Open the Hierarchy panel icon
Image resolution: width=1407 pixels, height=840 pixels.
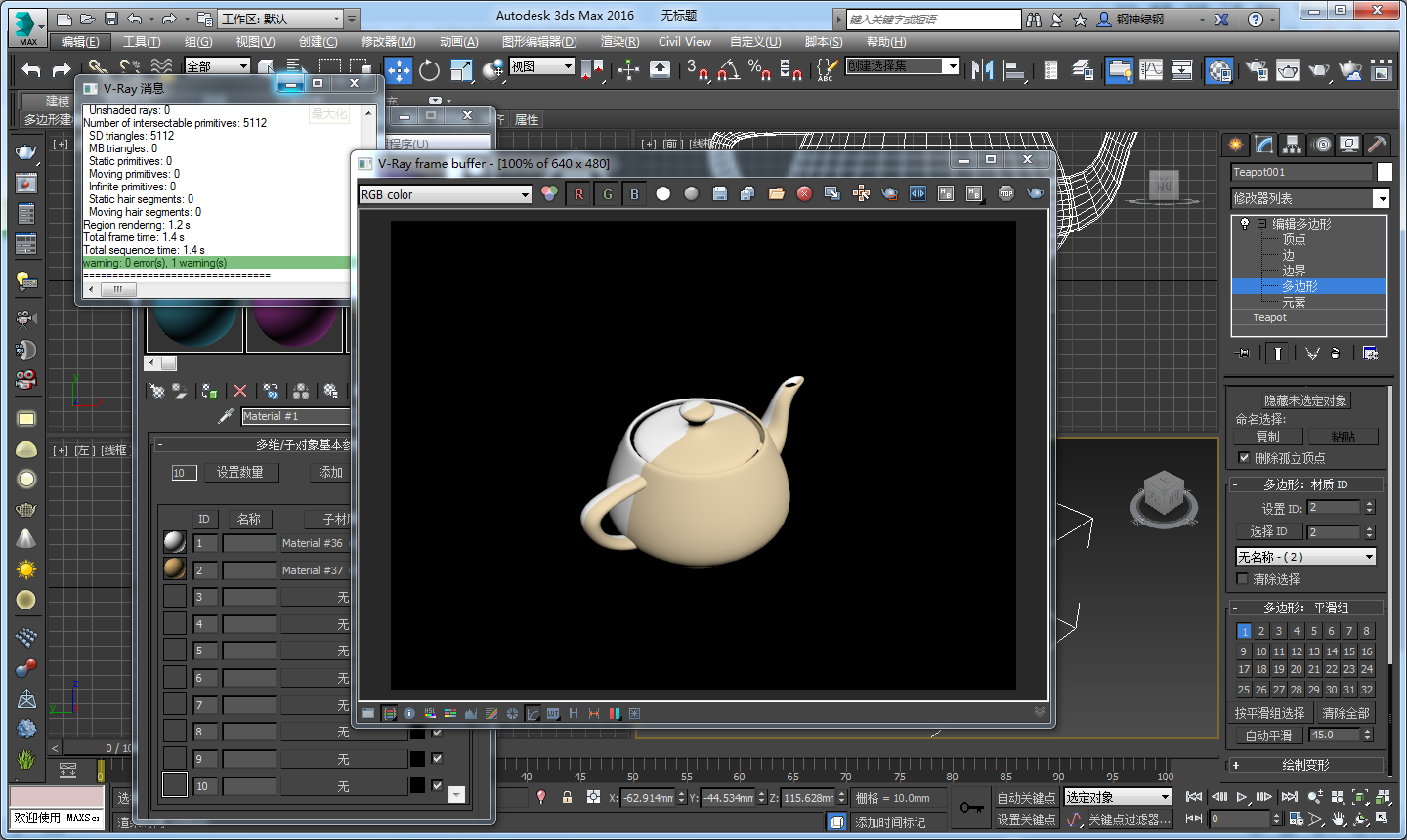click(x=1293, y=145)
